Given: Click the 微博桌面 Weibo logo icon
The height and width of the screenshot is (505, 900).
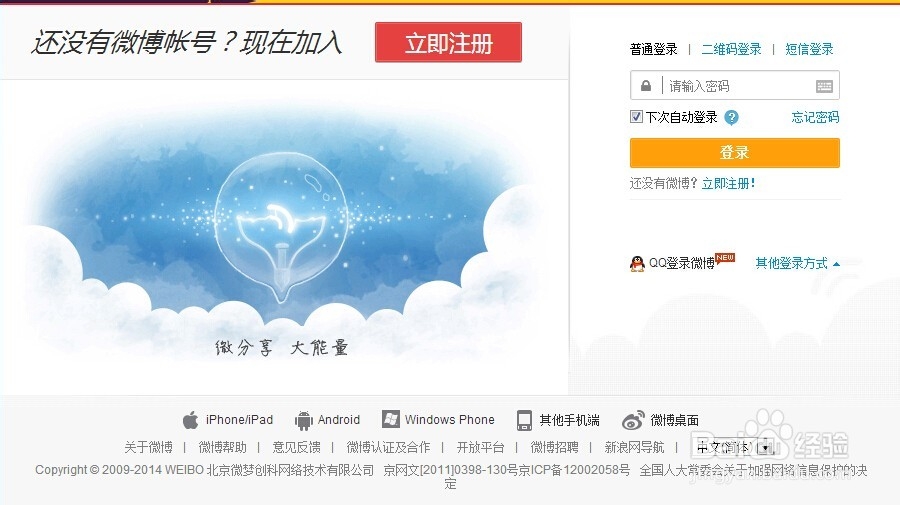Looking at the screenshot, I should pyautogui.click(x=633, y=421).
